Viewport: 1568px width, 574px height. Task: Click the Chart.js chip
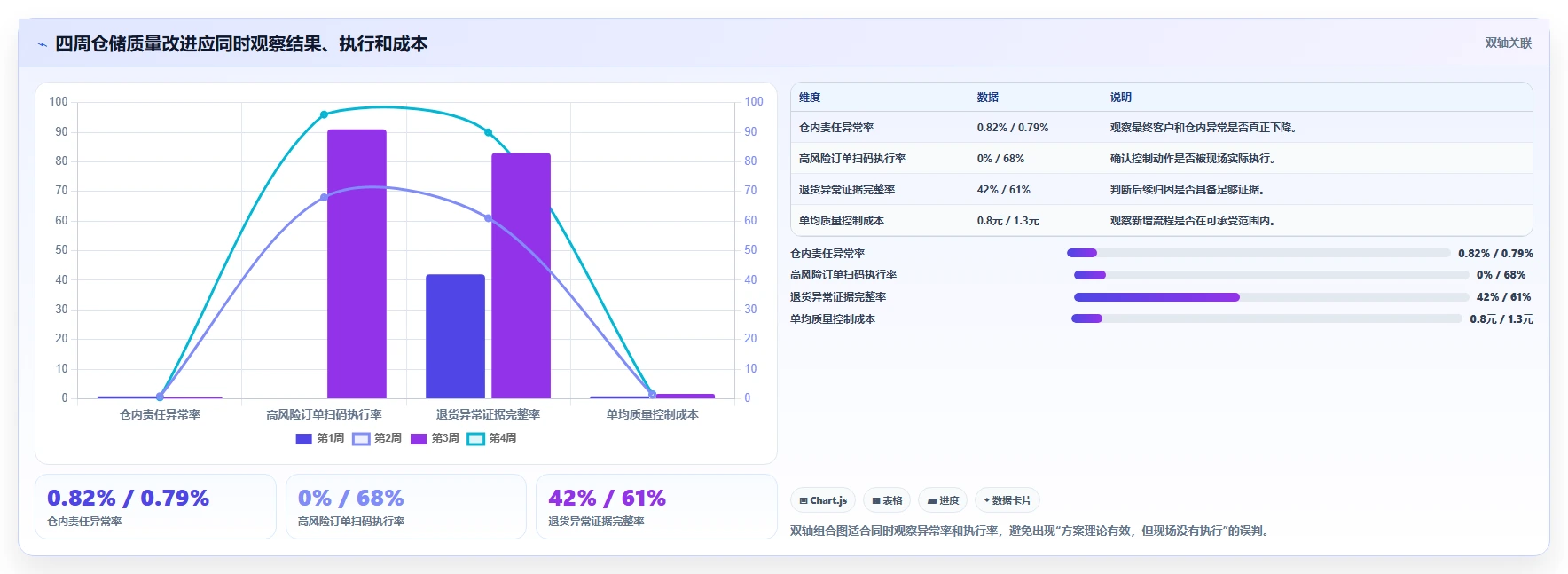point(823,500)
